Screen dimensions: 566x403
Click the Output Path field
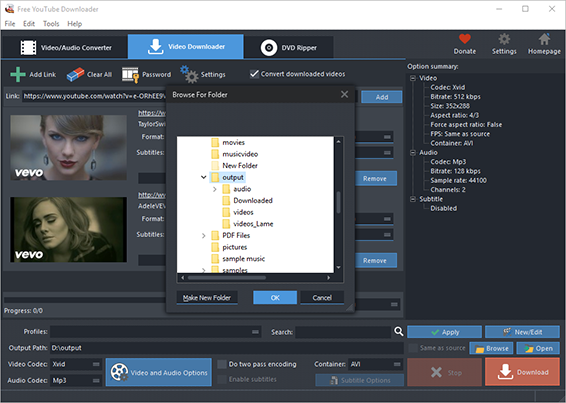click(x=227, y=348)
